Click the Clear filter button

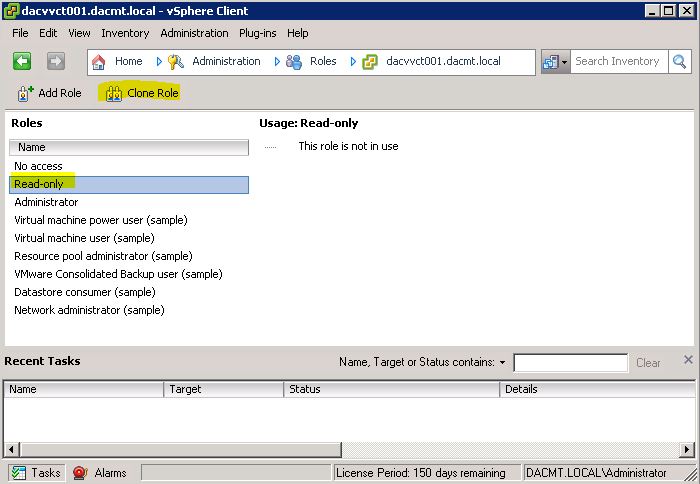pyautogui.click(x=648, y=363)
